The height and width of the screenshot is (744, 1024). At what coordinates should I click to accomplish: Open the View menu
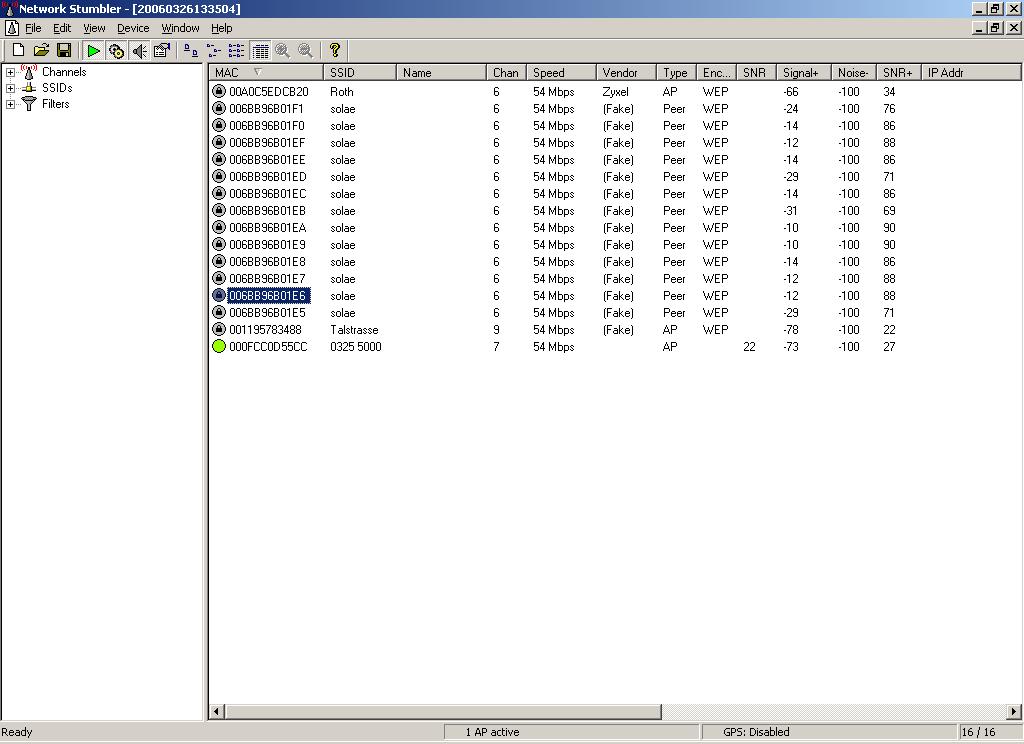[x=94, y=28]
